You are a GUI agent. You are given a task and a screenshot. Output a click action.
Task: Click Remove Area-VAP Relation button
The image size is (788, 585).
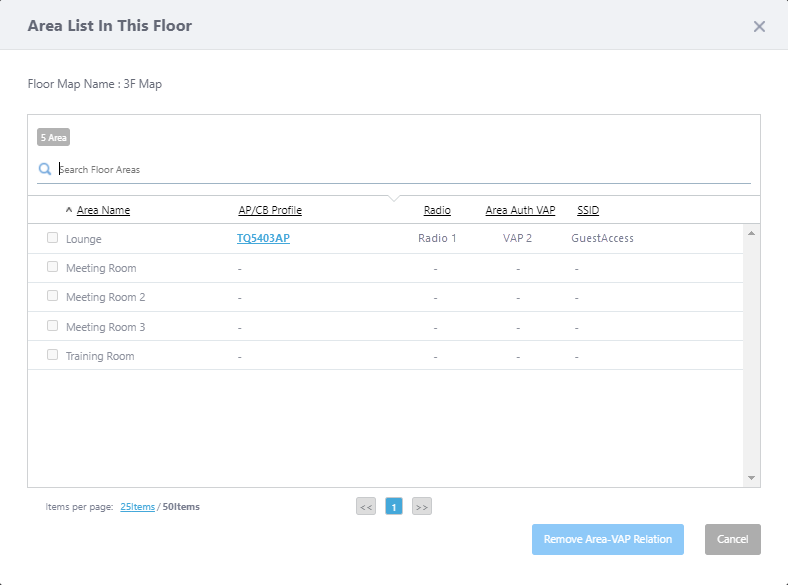coord(607,539)
